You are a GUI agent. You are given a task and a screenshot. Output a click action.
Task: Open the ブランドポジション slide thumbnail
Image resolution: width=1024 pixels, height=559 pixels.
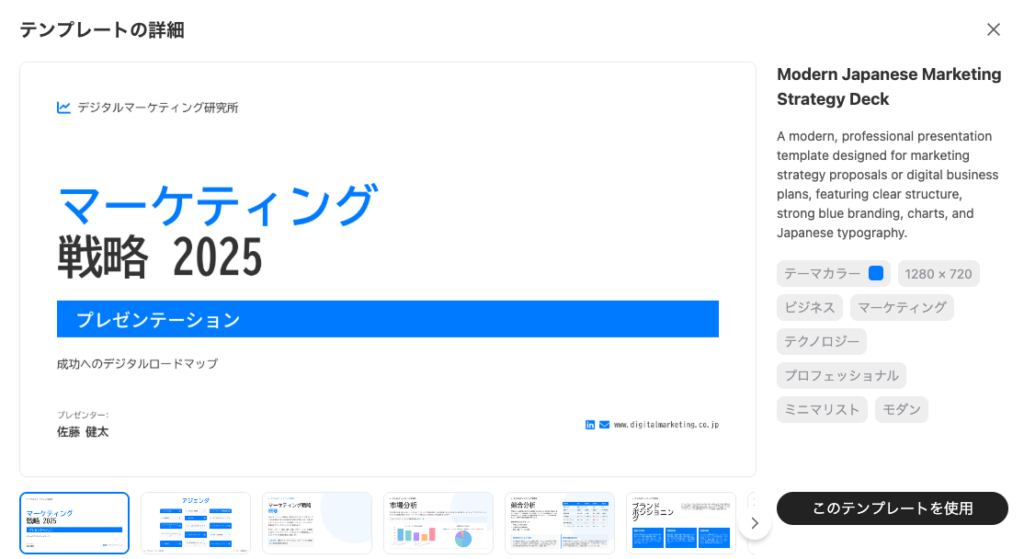(x=681, y=523)
